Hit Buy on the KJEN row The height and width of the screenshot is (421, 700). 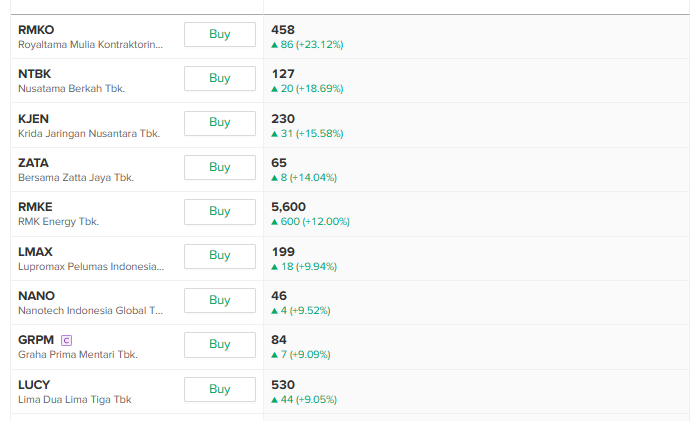[220, 122]
